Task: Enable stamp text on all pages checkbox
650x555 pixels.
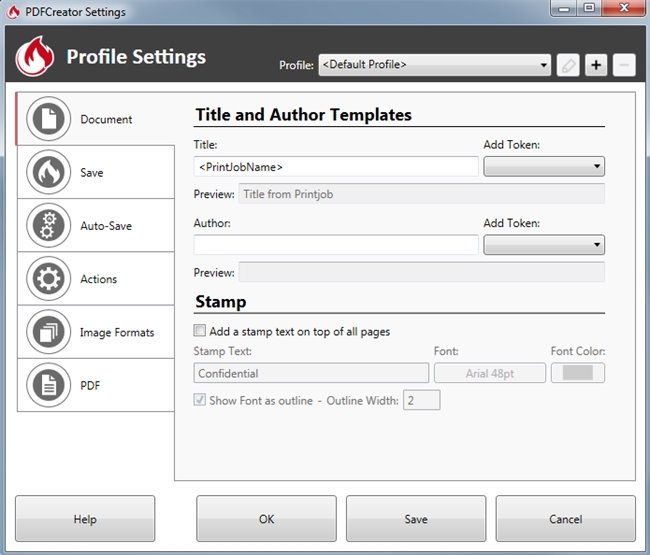Action: 200,331
